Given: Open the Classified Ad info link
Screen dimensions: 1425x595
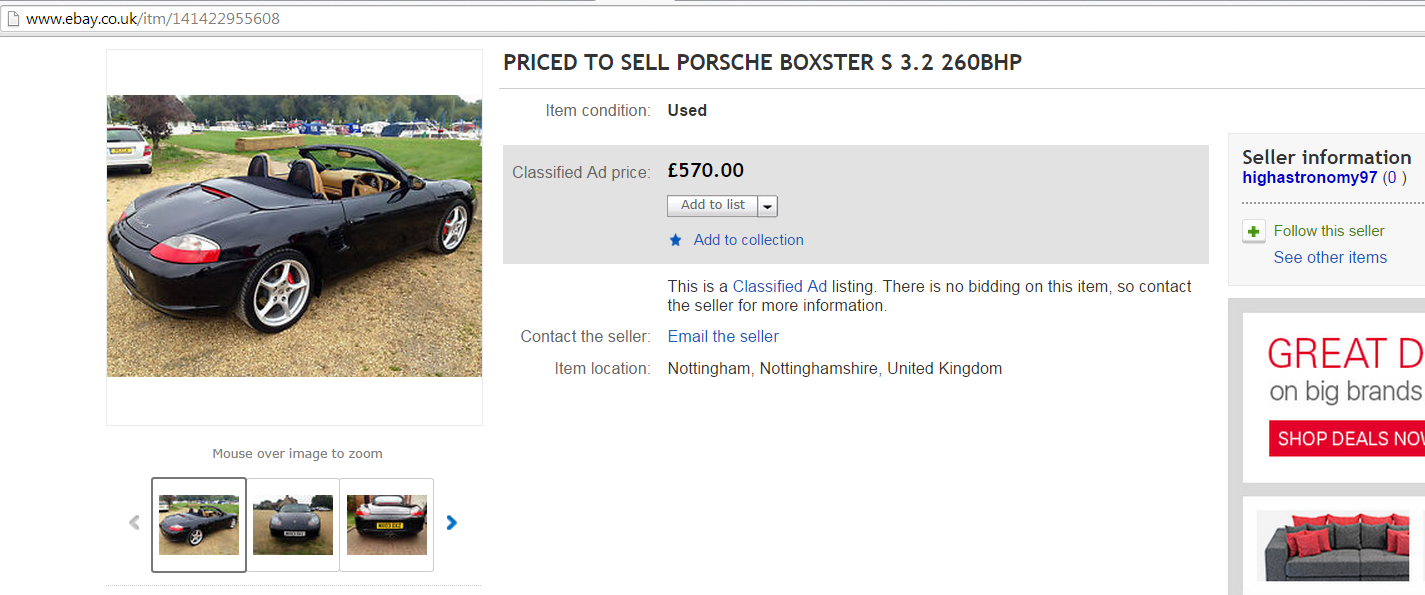Looking at the screenshot, I should pos(779,286).
